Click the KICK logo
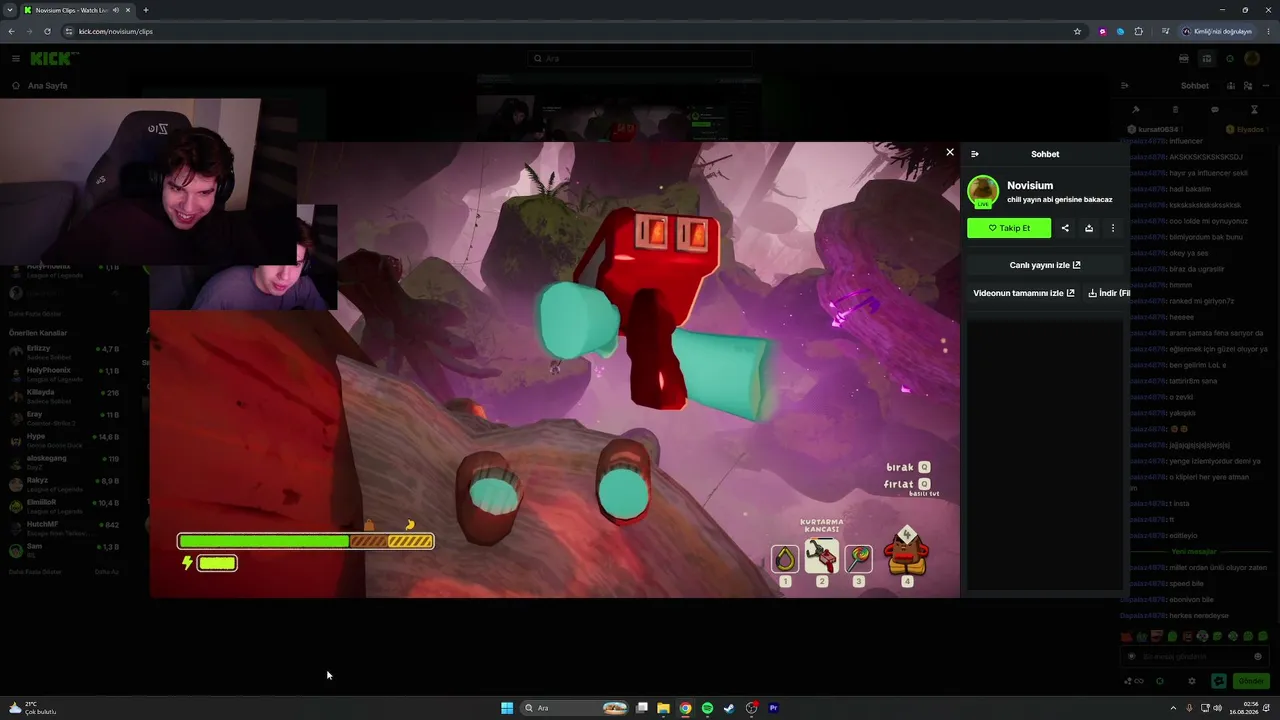The image size is (1280, 720). [x=52, y=59]
